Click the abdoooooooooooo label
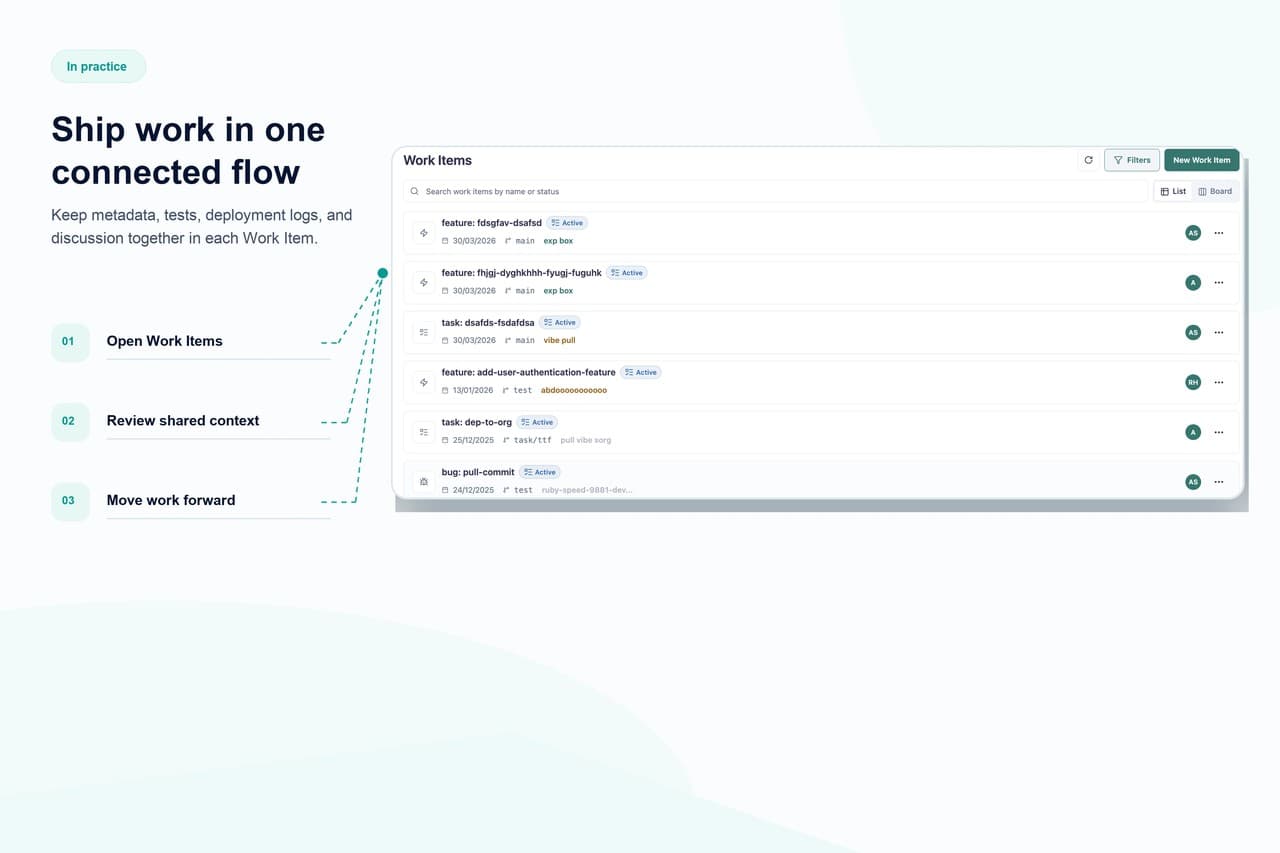 [574, 390]
